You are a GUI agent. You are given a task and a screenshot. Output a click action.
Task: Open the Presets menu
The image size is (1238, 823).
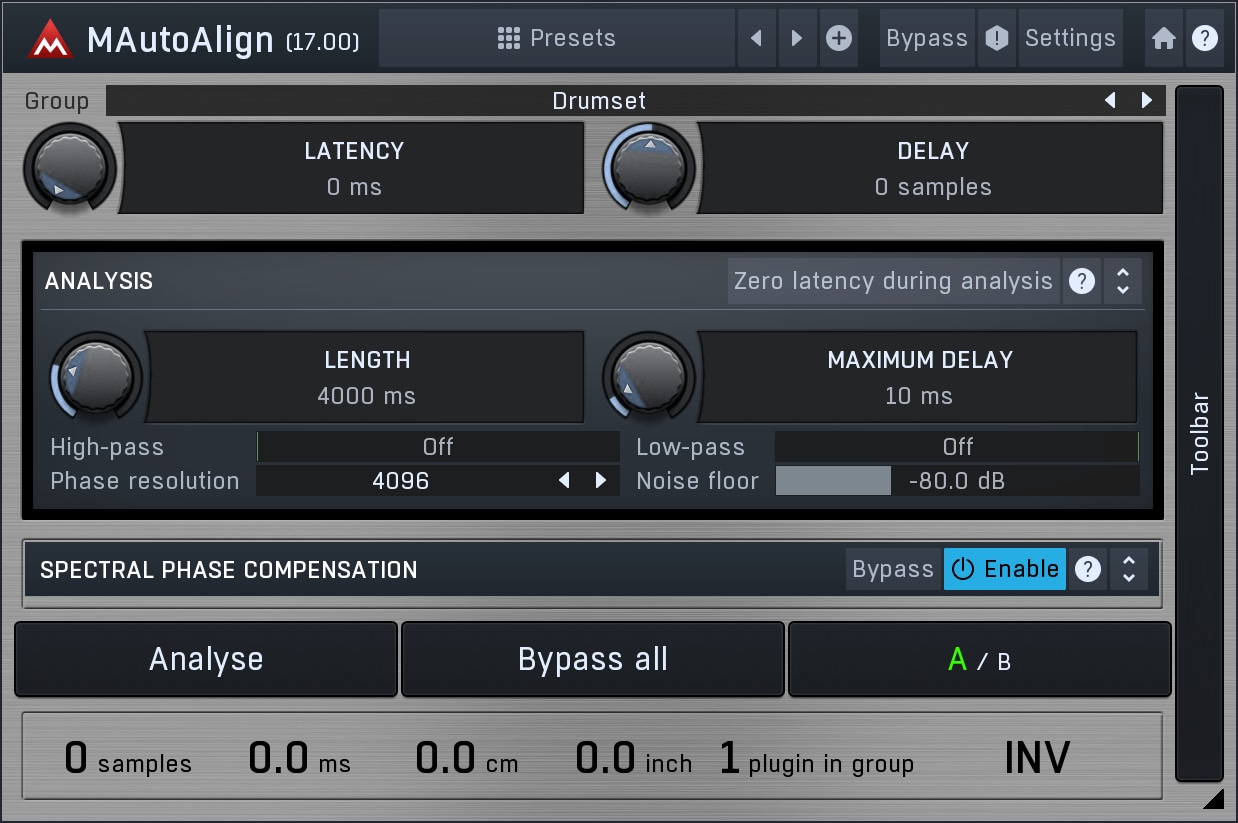[x=557, y=39]
